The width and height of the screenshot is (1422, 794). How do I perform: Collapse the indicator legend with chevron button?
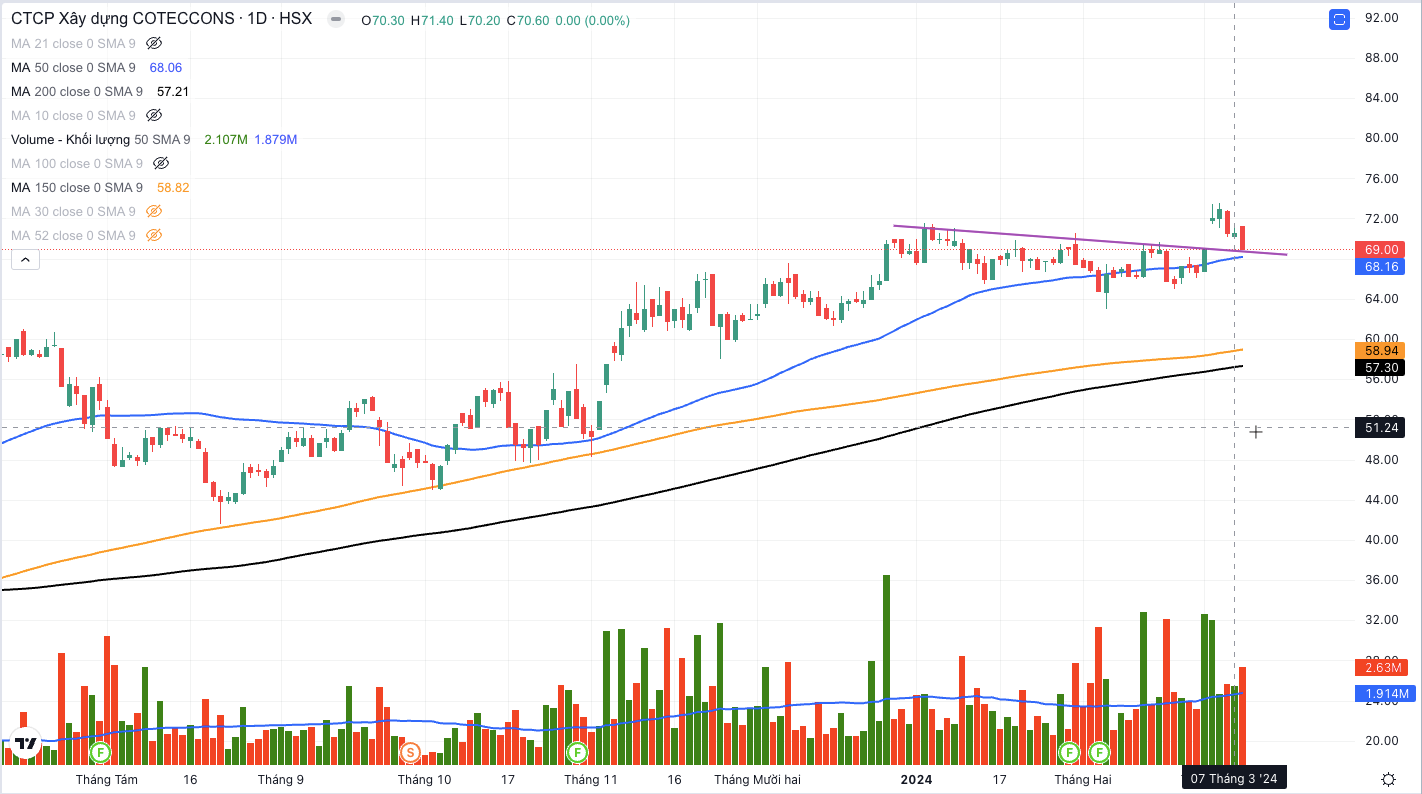pyautogui.click(x=26, y=260)
